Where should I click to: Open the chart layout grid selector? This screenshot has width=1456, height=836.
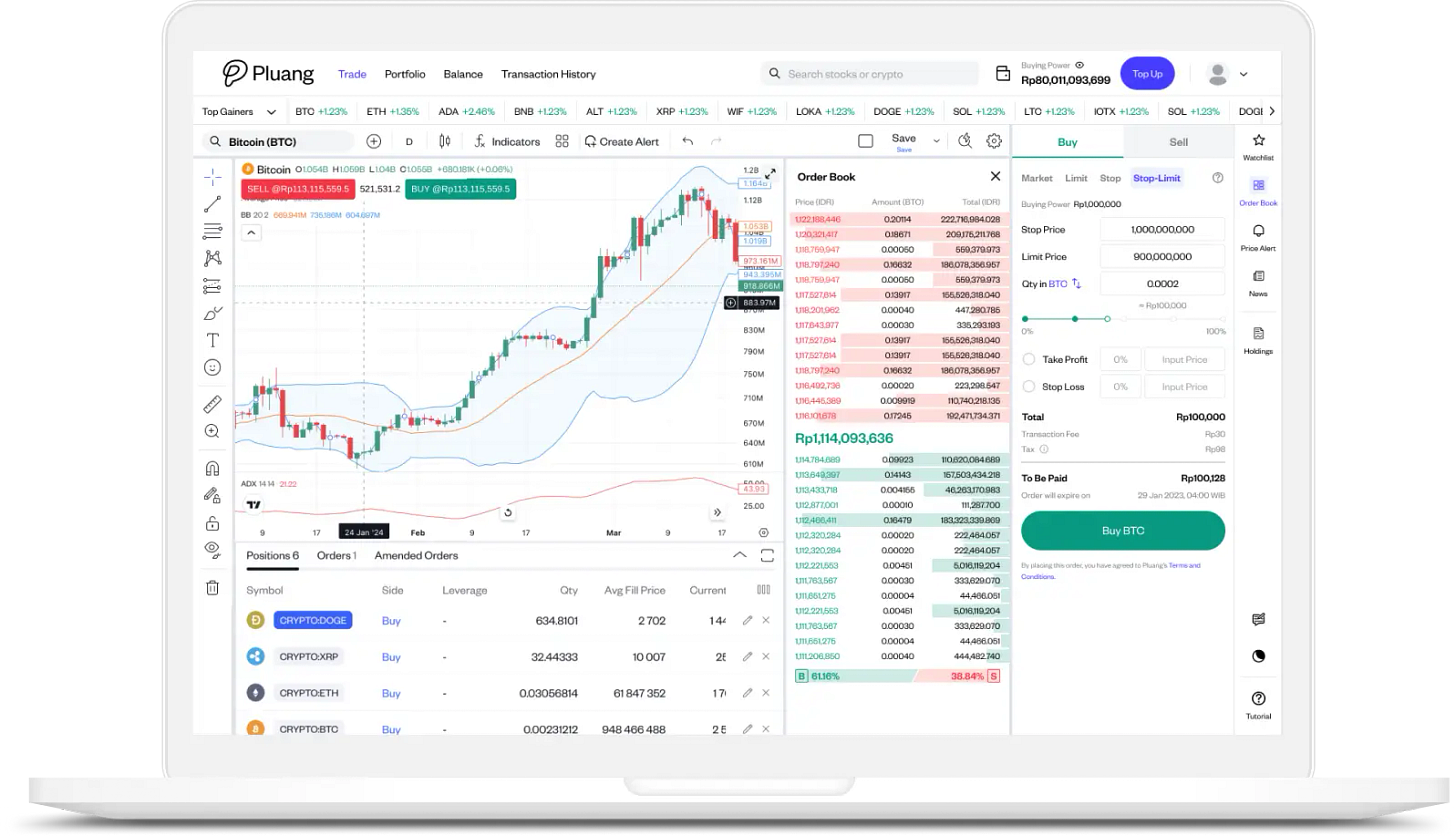(x=562, y=142)
